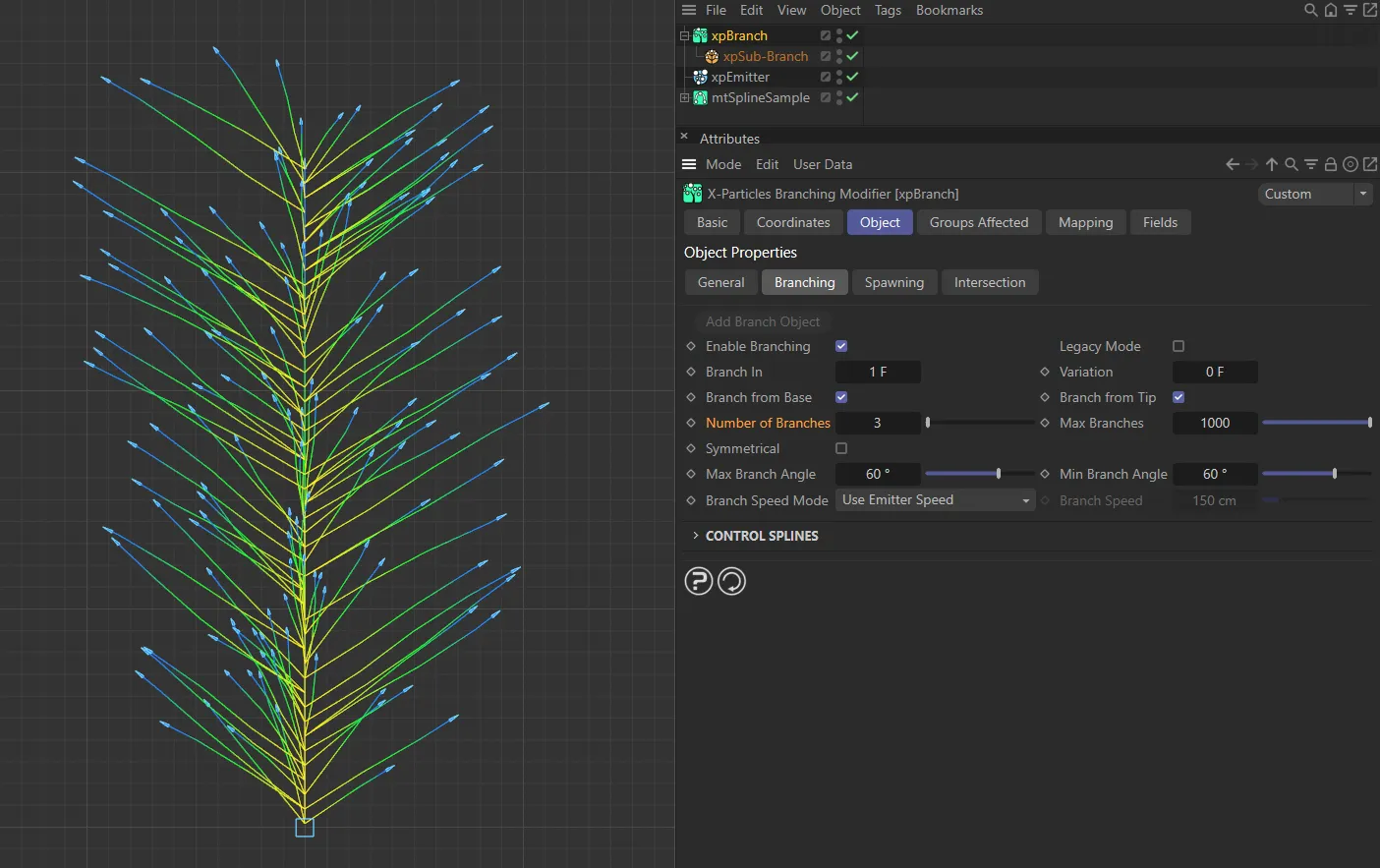Disable the Enable Branching checkbox
The height and width of the screenshot is (868, 1380).
click(x=841, y=346)
